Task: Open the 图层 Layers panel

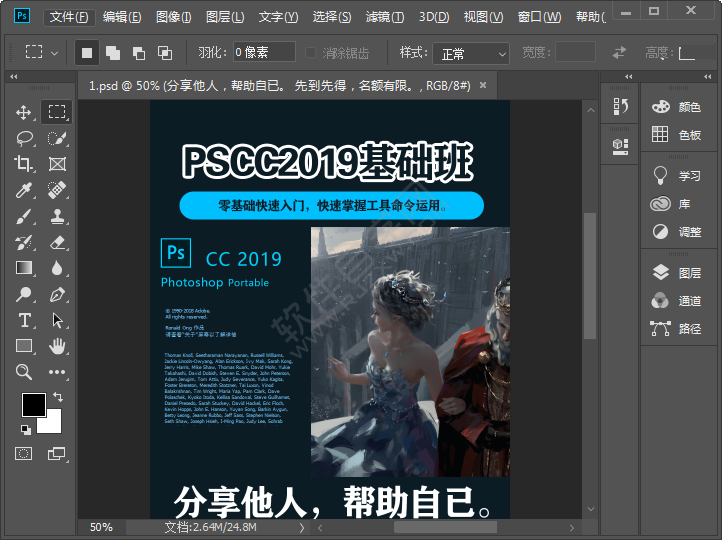Action: click(677, 273)
